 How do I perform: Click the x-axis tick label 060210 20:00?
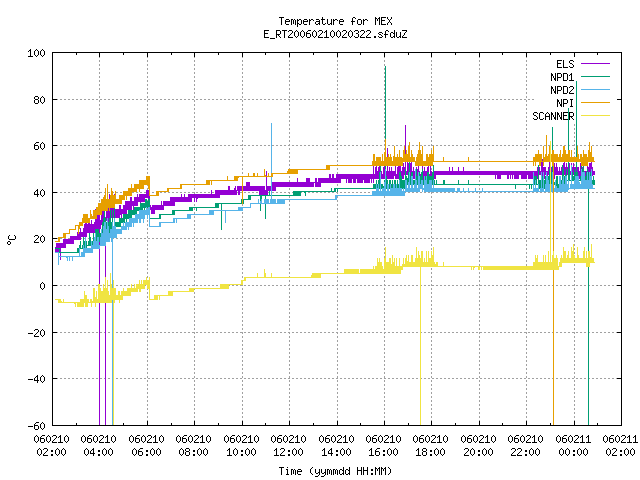[478, 446]
